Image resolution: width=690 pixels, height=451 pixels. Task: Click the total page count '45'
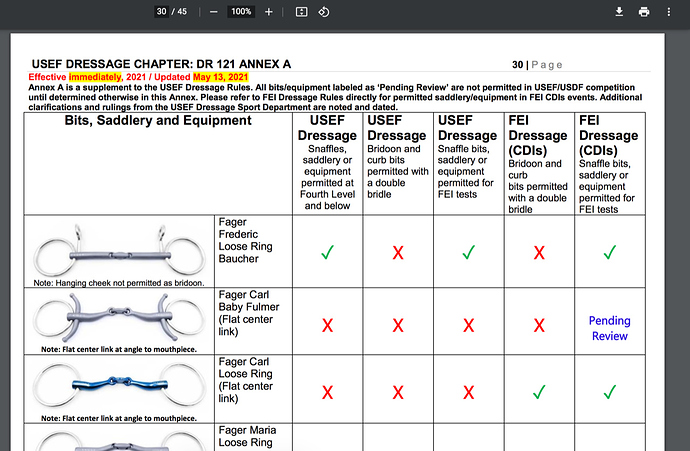(x=182, y=12)
